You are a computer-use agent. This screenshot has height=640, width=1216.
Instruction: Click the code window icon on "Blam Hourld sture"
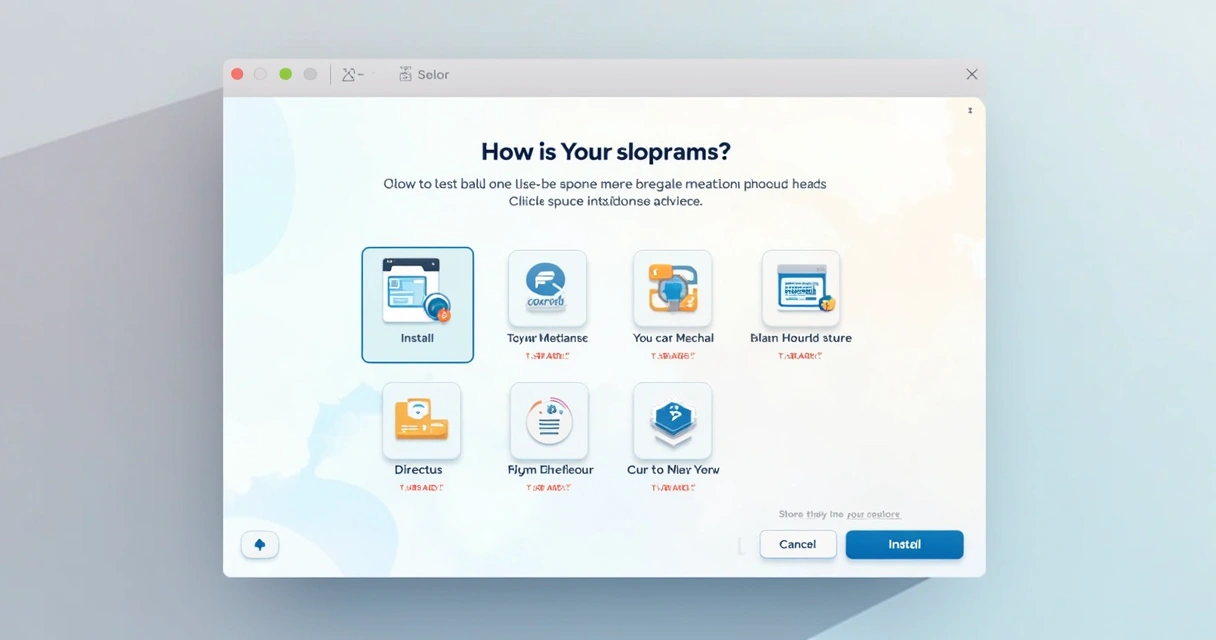[x=799, y=288]
